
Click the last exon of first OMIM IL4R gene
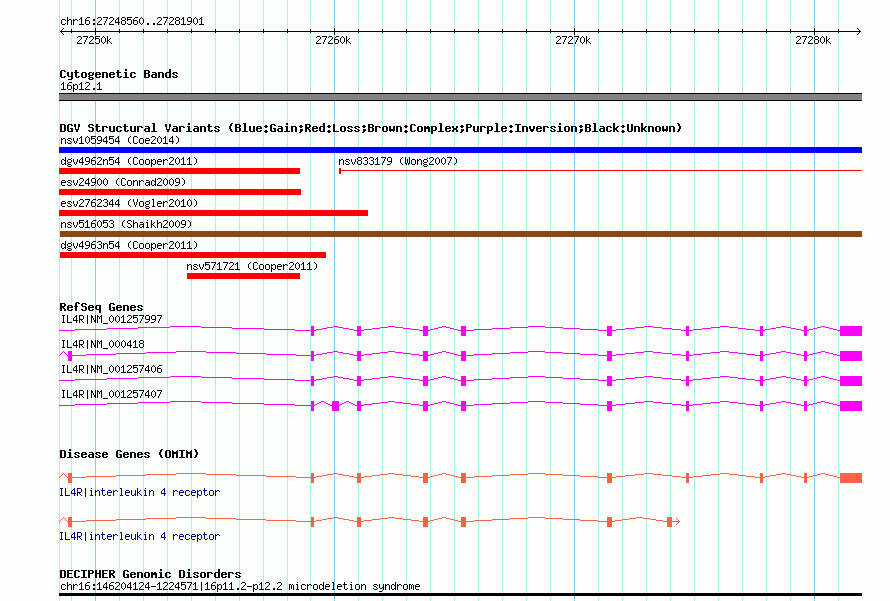pyautogui.click(x=851, y=478)
